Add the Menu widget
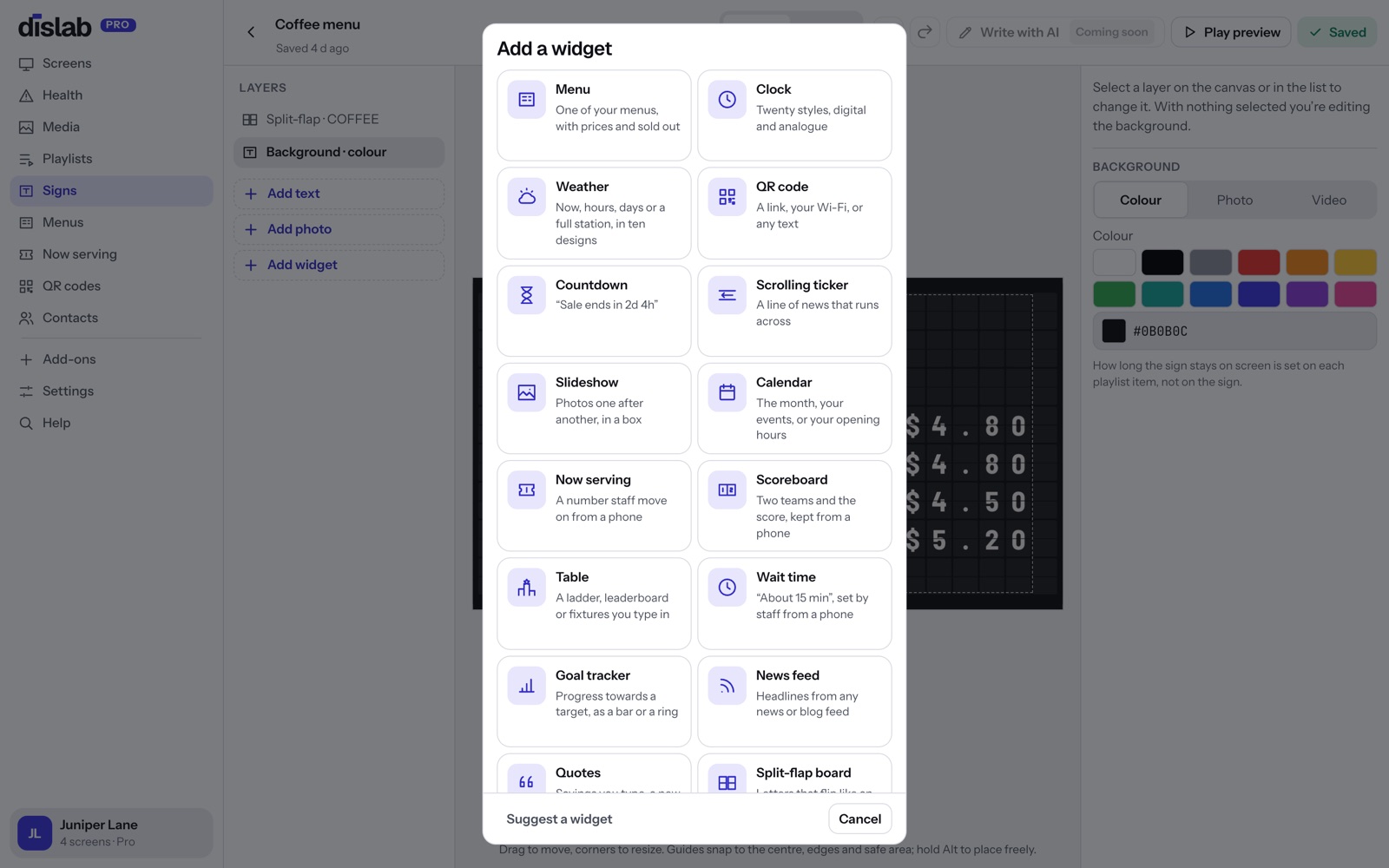 pos(594,115)
